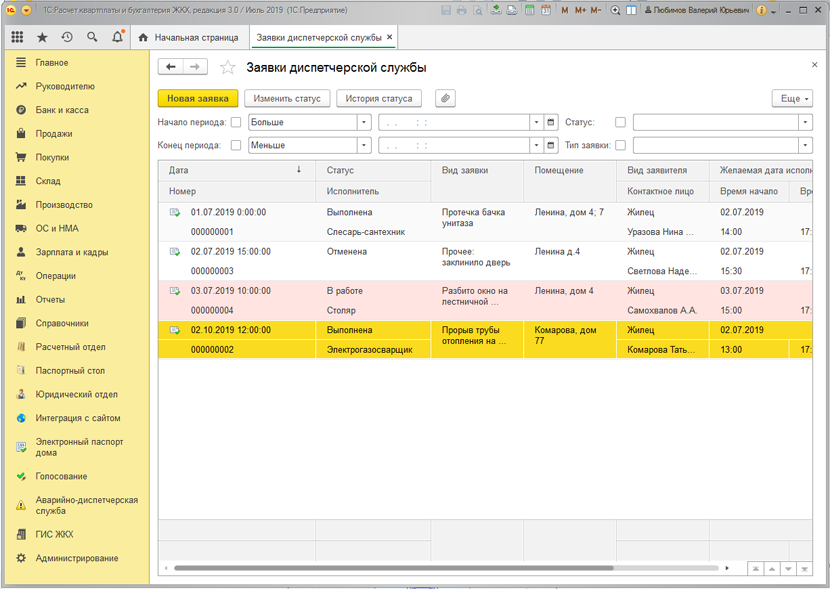This screenshot has height=589, width=830.
Task: Expand the Тип заявки dropdown list
Action: 805,146
